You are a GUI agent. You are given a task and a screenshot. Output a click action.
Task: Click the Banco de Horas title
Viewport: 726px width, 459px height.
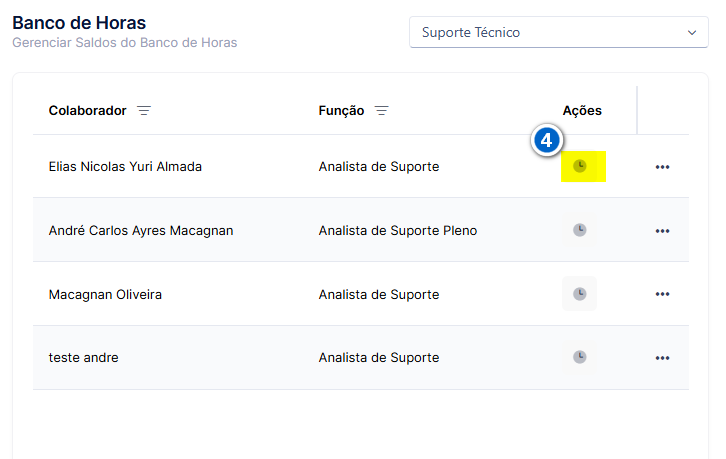click(x=79, y=23)
